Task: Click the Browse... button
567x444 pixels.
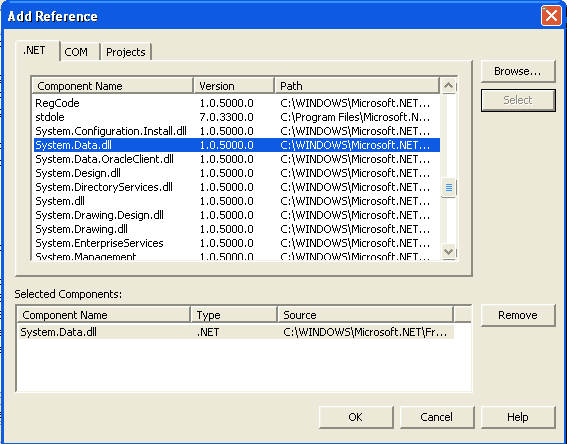Action: click(x=518, y=71)
